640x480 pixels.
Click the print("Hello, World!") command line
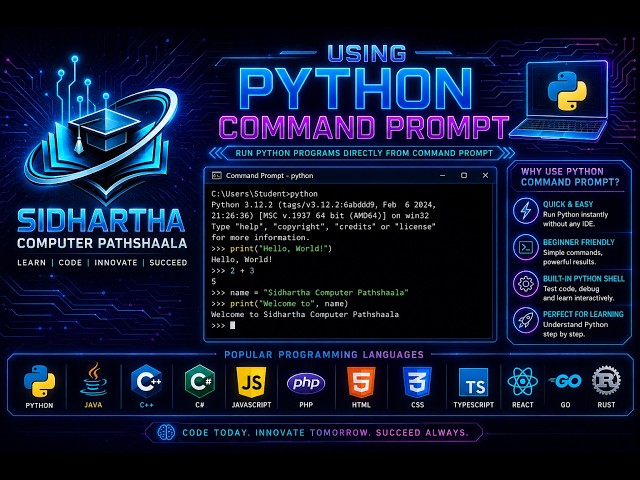[x=271, y=249]
